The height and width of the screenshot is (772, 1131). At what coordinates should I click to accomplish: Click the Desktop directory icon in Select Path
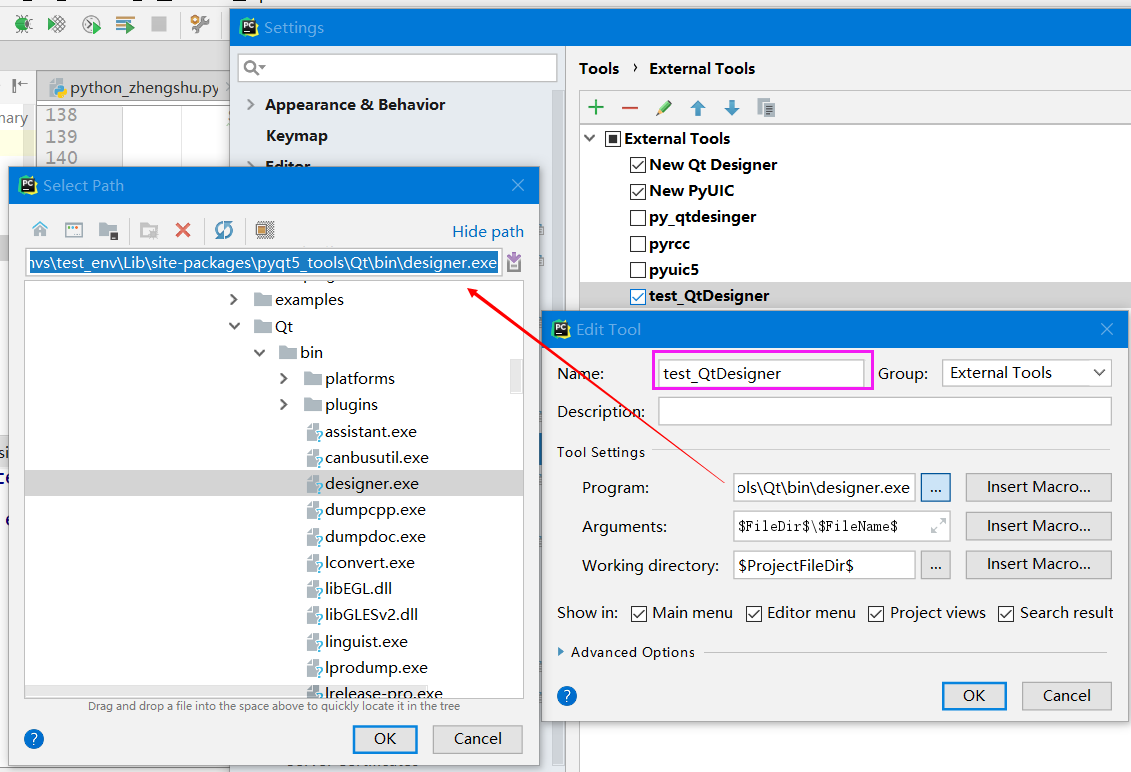click(74, 230)
